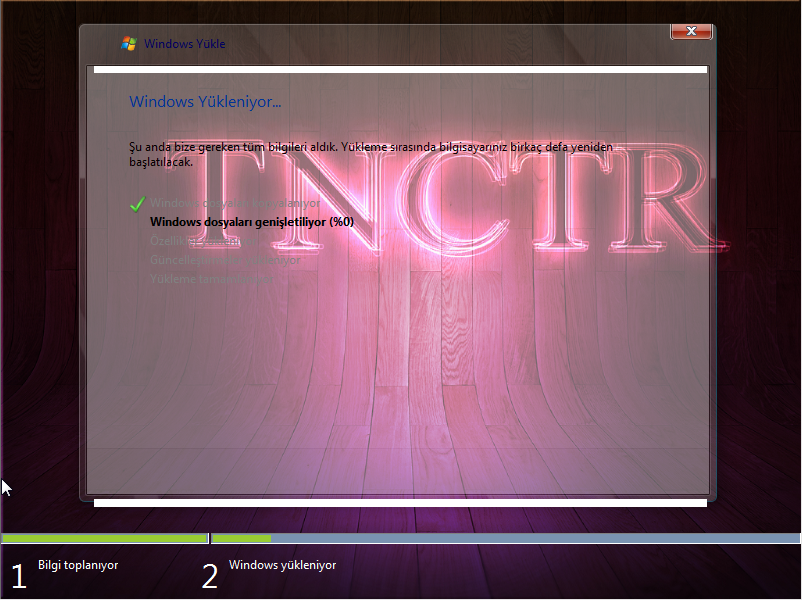Screen dimensions: 802x600
Task: Click the Windows flag logo in title bar
Action: click(128, 43)
